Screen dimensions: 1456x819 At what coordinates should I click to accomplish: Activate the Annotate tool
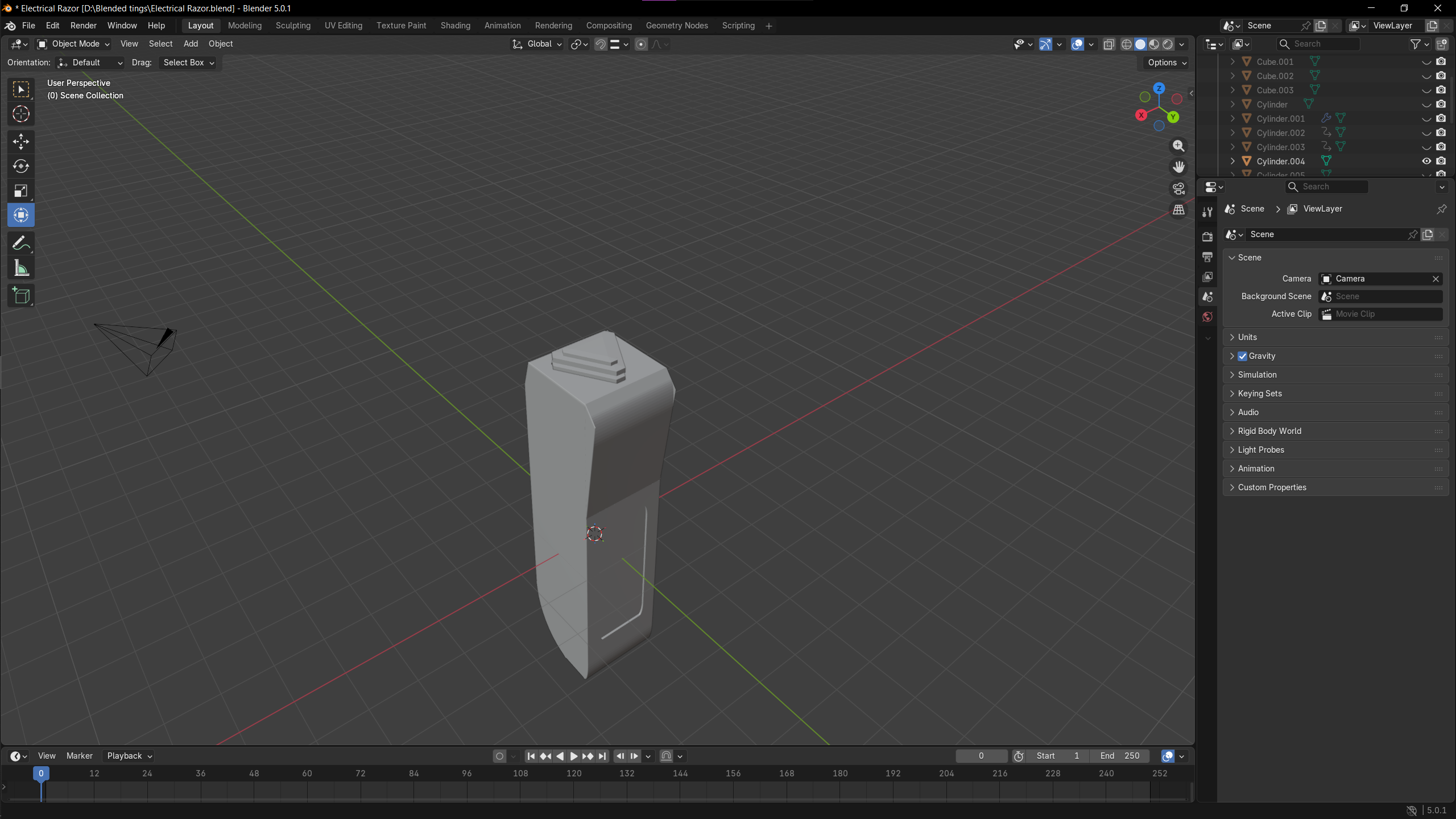click(21, 243)
